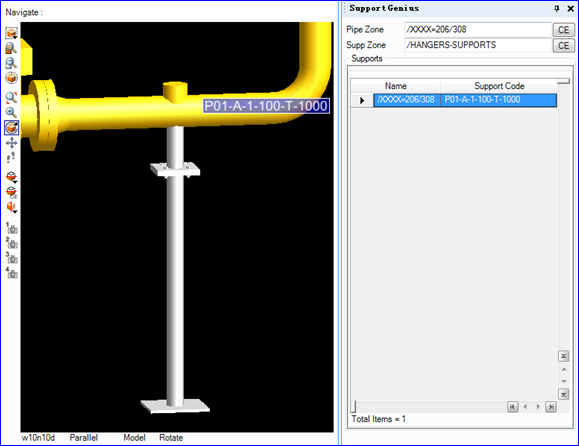
Task: Jump to last record arrow in grid navigator
Action: [551, 407]
